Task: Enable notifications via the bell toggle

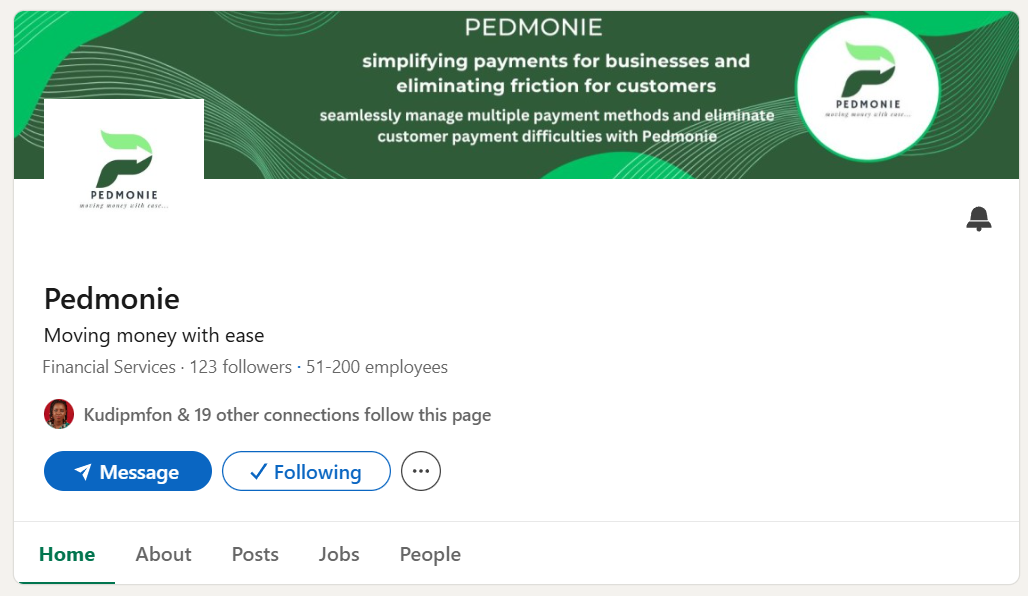Action: 979,218
